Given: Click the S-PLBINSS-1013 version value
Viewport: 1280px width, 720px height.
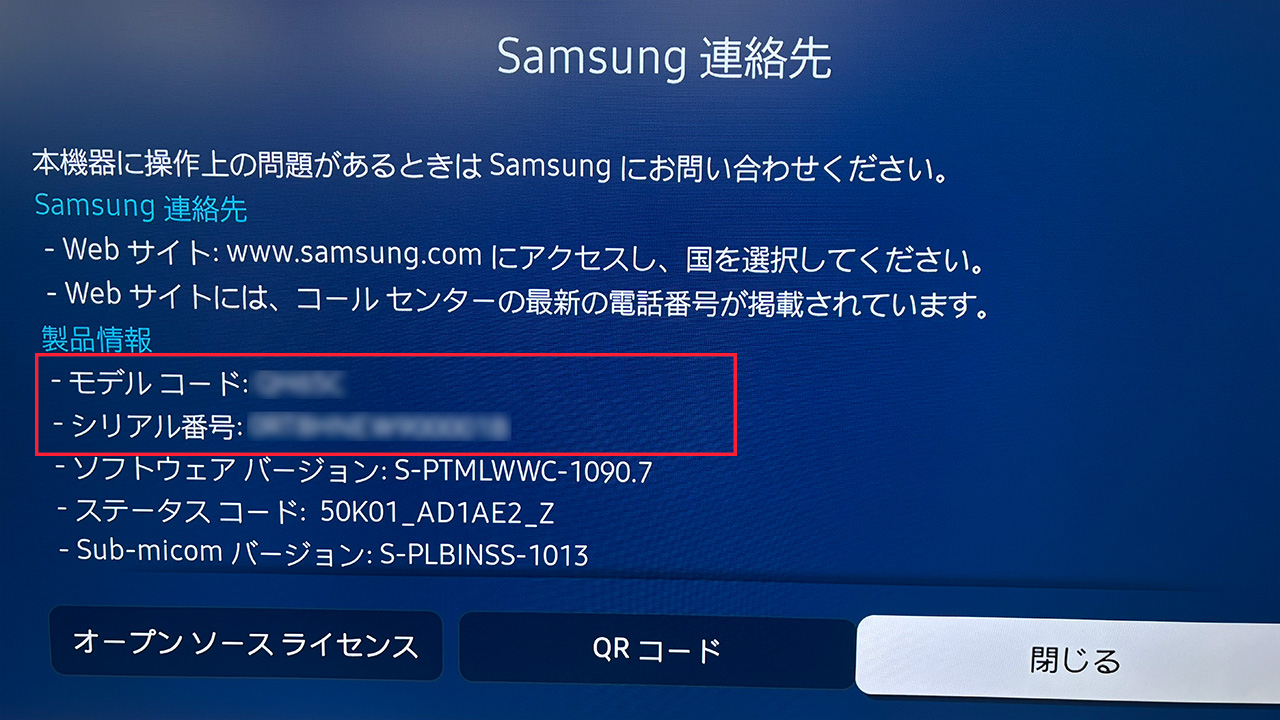Looking at the screenshot, I should [484, 554].
